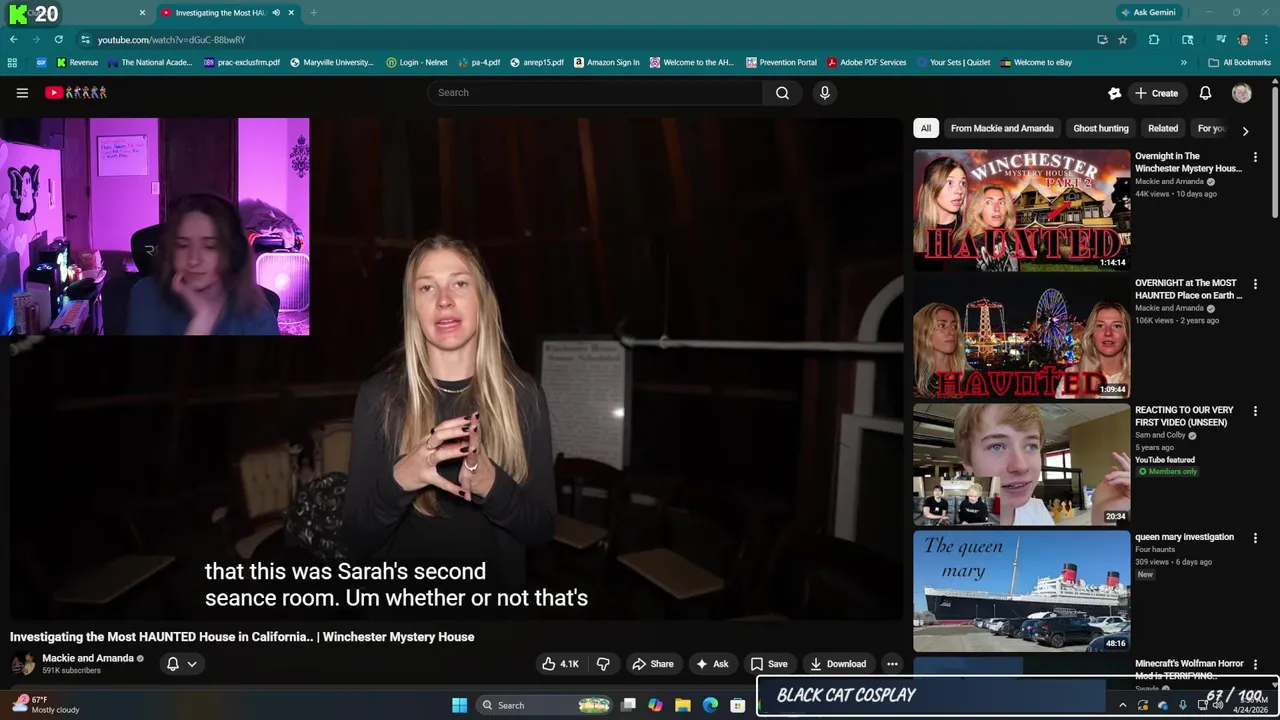
Task: Open the YouTube guide hamburger menu
Action: click(22, 93)
